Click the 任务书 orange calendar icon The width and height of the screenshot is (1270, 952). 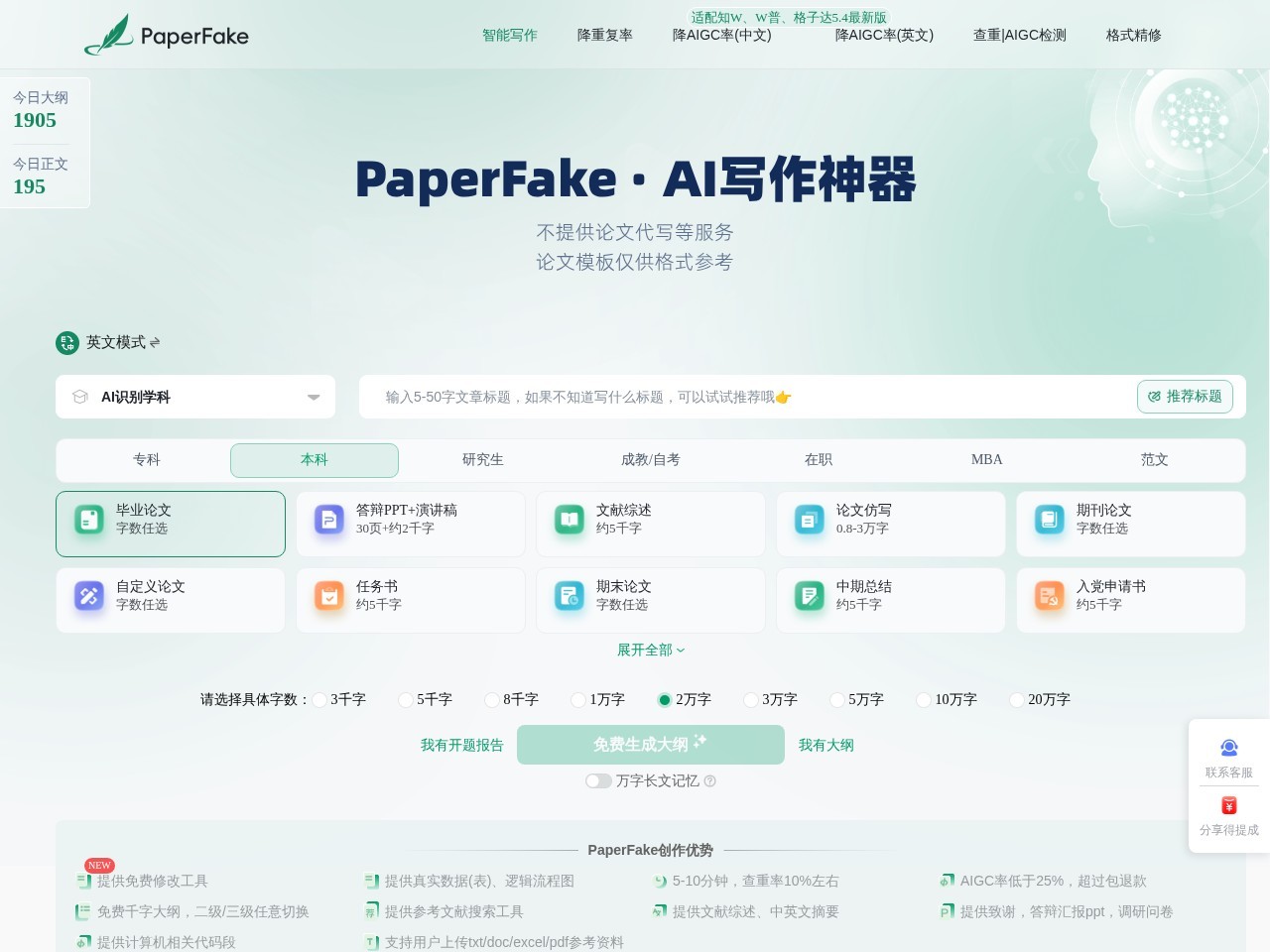329,595
